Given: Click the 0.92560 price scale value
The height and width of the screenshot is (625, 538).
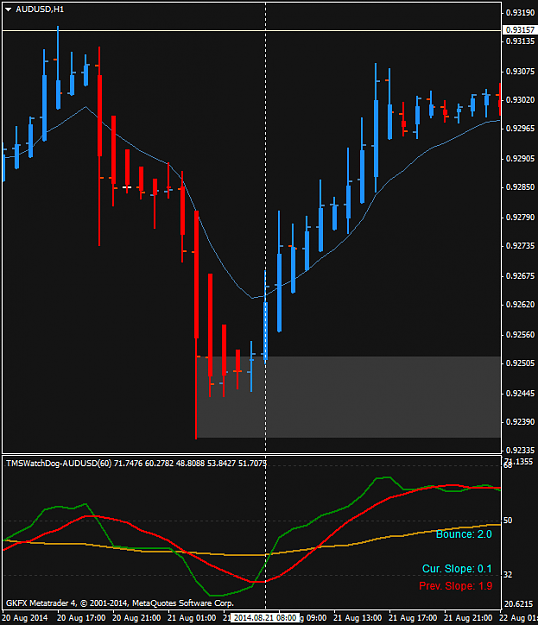Looking at the screenshot, I should coord(520,335).
